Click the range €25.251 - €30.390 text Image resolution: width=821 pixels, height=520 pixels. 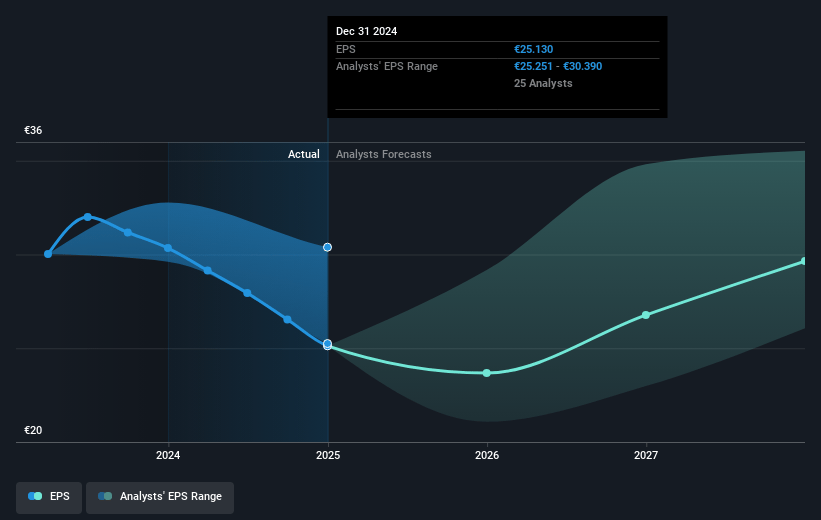click(x=558, y=67)
